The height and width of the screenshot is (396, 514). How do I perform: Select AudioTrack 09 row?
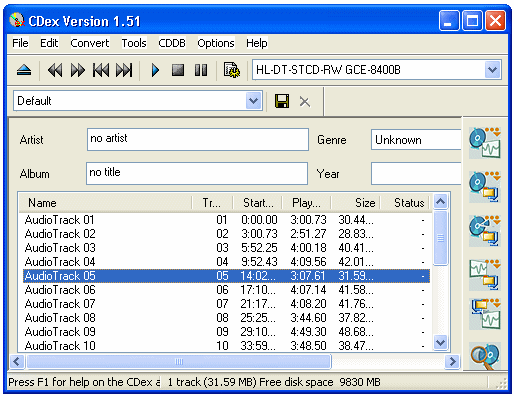pyautogui.click(x=226, y=332)
